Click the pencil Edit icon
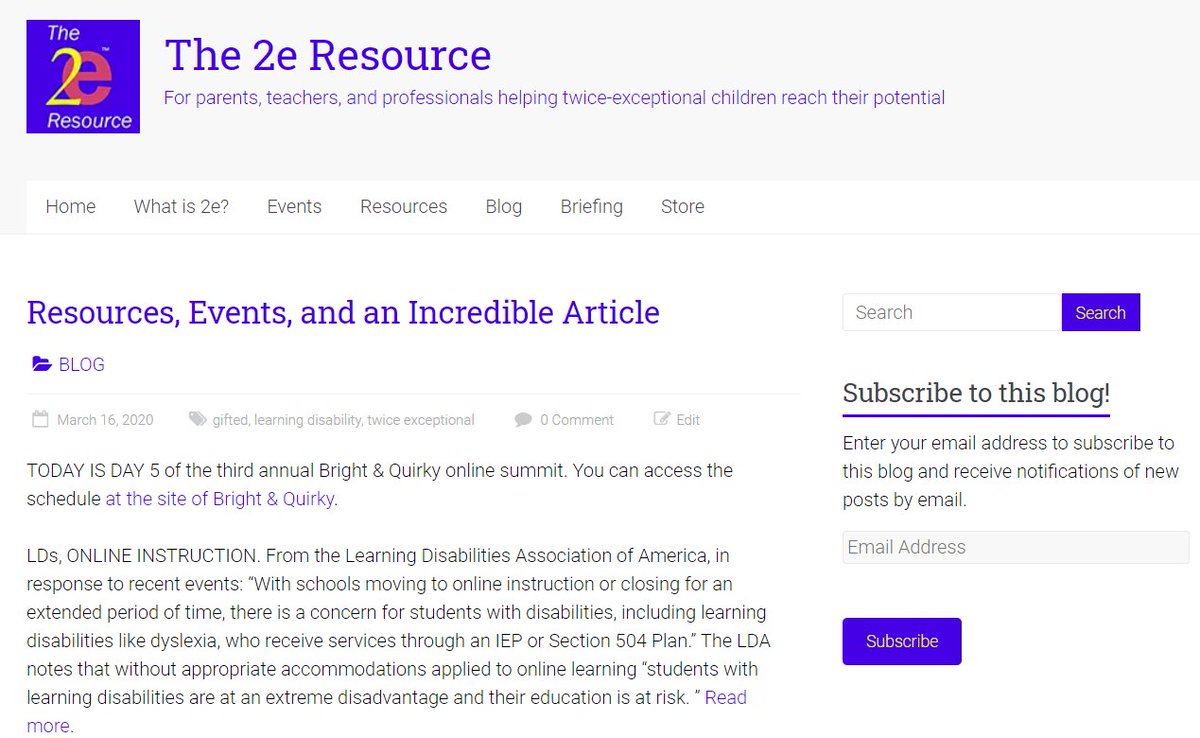This screenshot has height=738, width=1200. click(x=661, y=419)
